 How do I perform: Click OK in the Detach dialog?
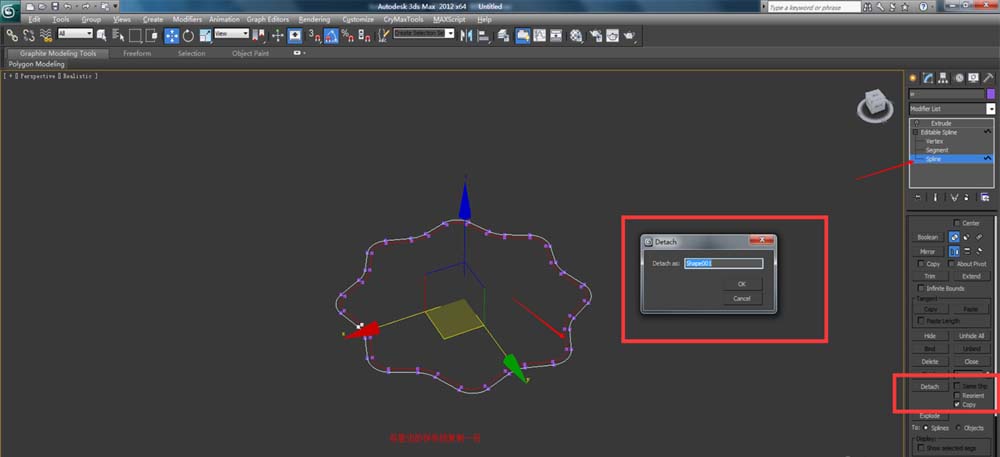742,284
